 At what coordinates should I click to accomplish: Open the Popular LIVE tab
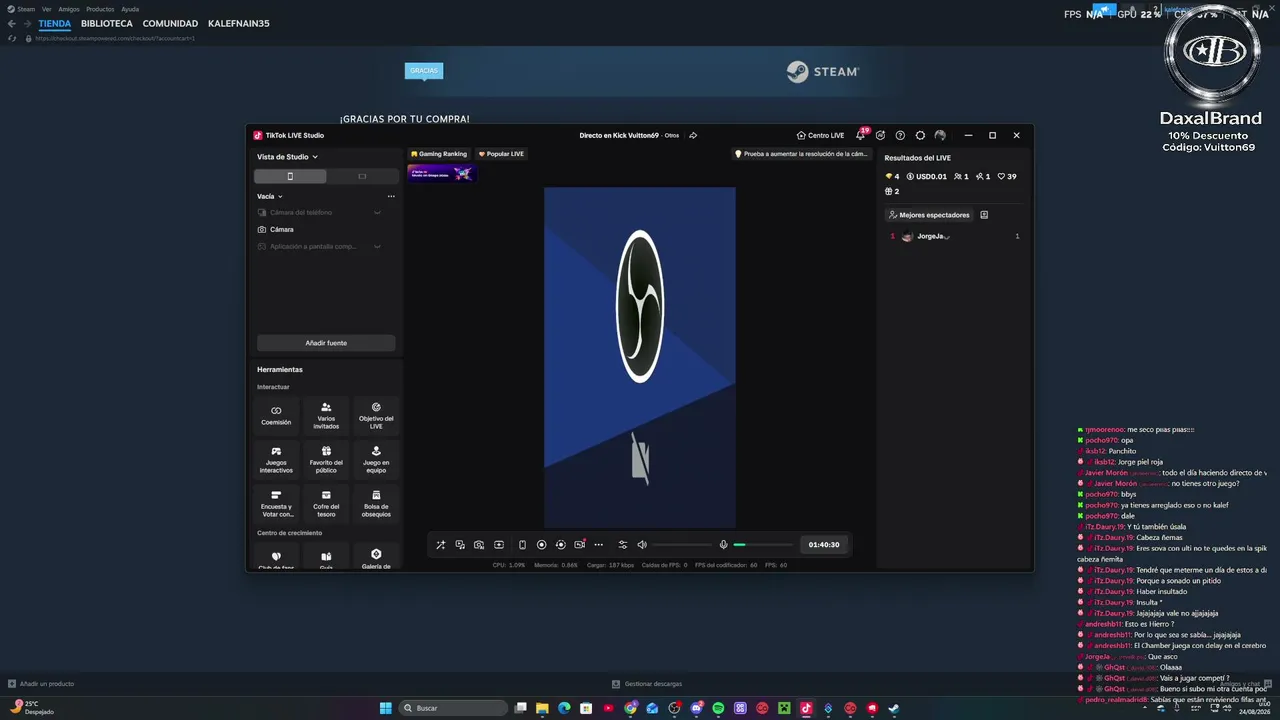501,154
